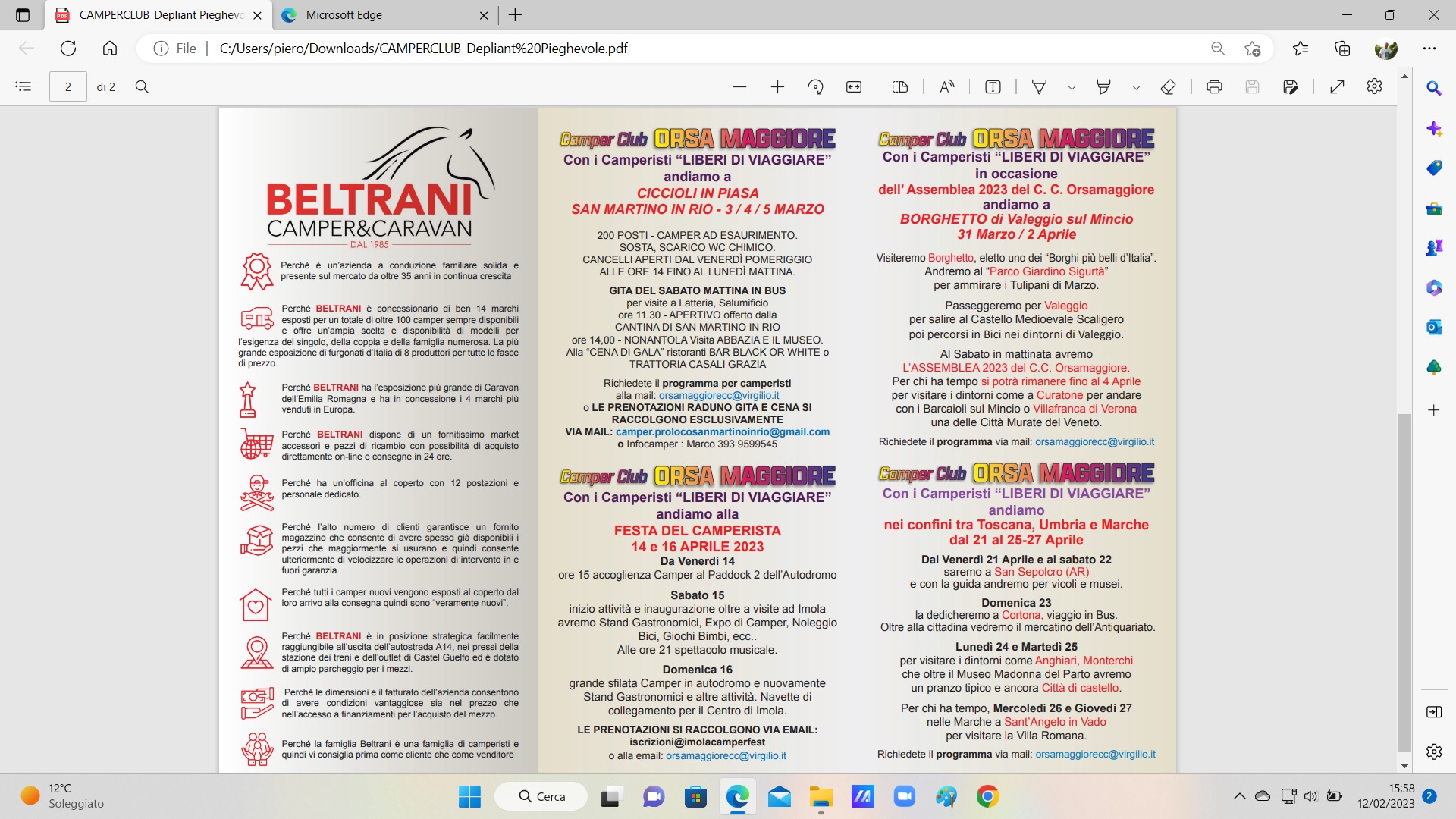Add this page to favorites
This screenshot has width=1456, height=819.
(1252, 49)
